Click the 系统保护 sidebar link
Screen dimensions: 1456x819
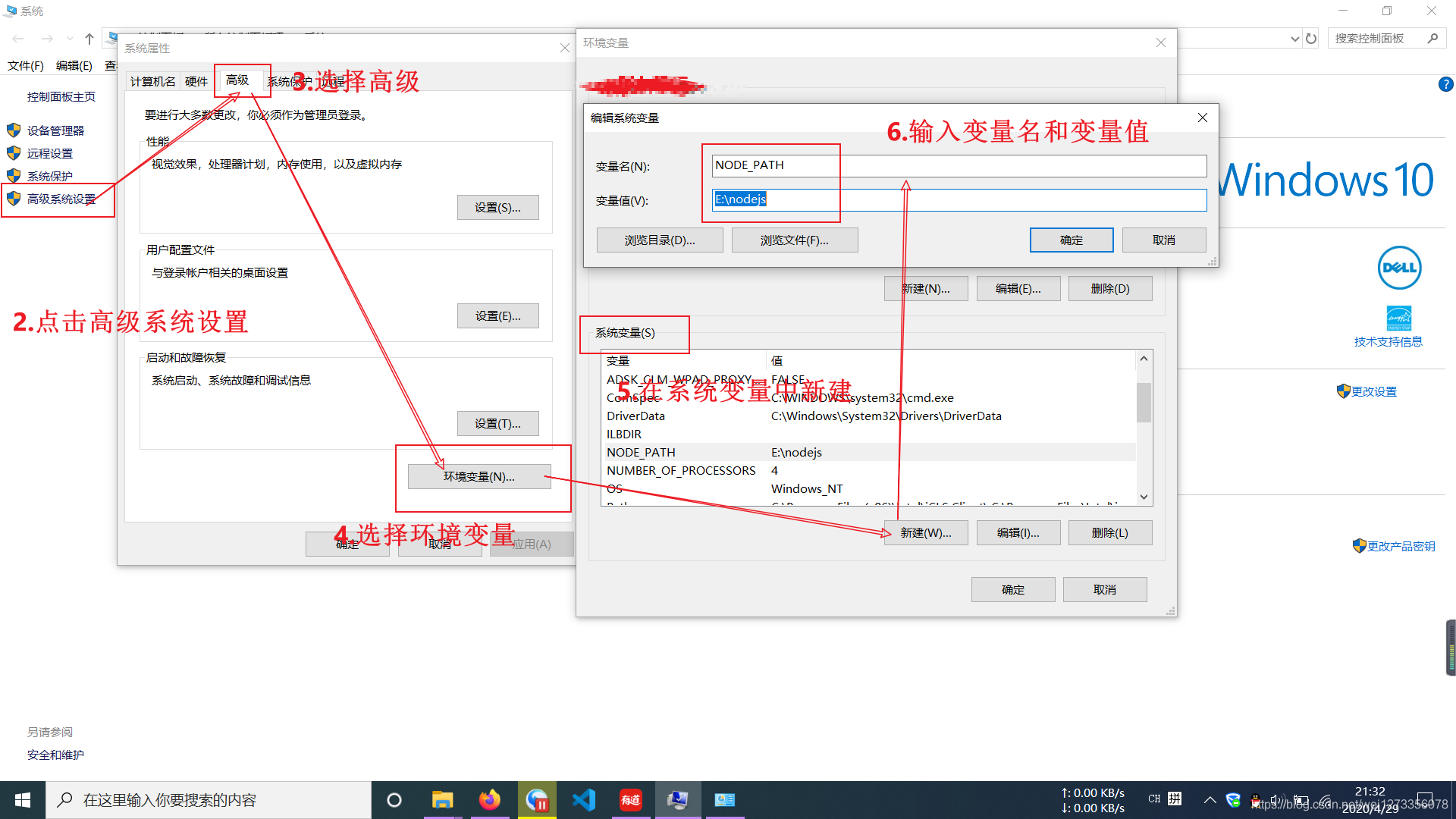(50, 176)
